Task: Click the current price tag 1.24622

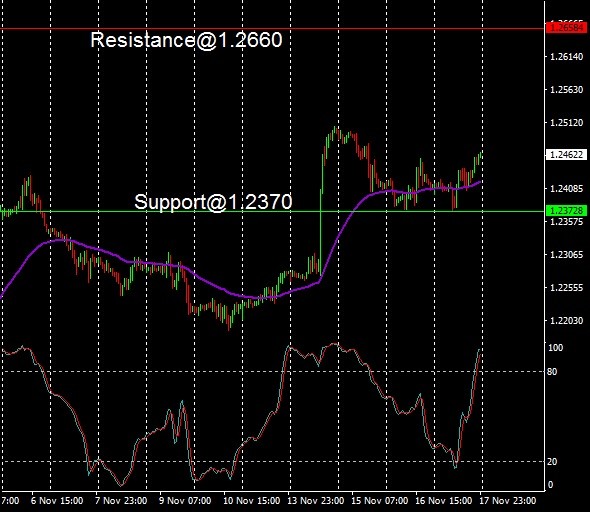Action: coord(566,155)
